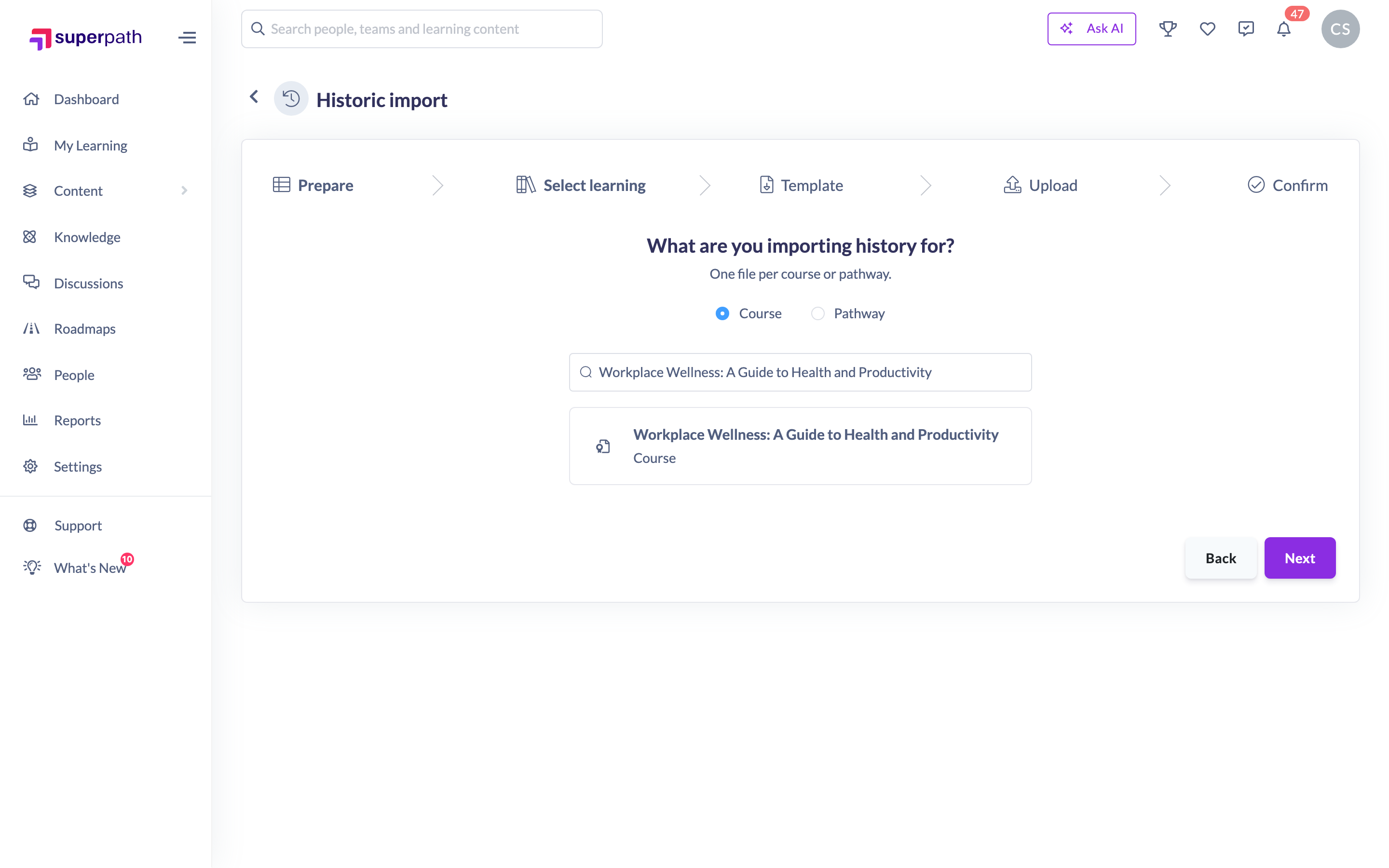Expand the Content submenu chevron
1389x868 pixels.
point(184,190)
